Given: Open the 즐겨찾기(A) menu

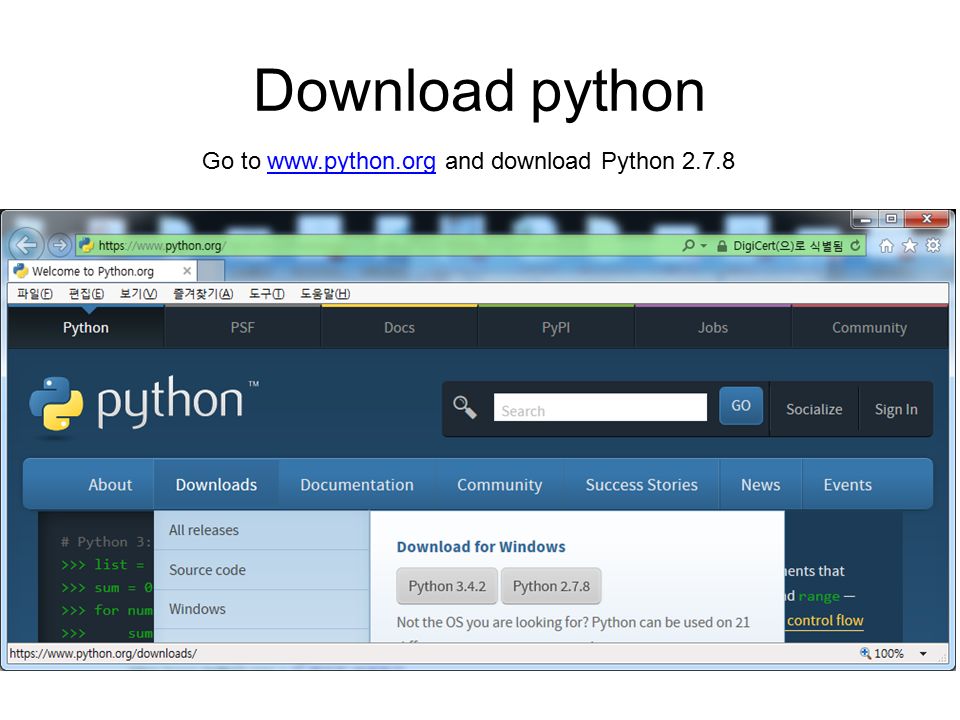Looking at the screenshot, I should click(203, 294).
